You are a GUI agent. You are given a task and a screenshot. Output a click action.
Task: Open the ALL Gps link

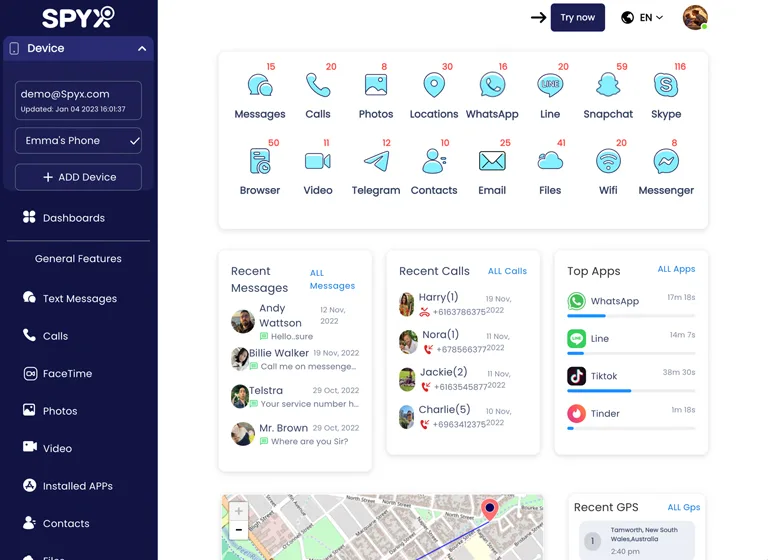click(684, 507)
